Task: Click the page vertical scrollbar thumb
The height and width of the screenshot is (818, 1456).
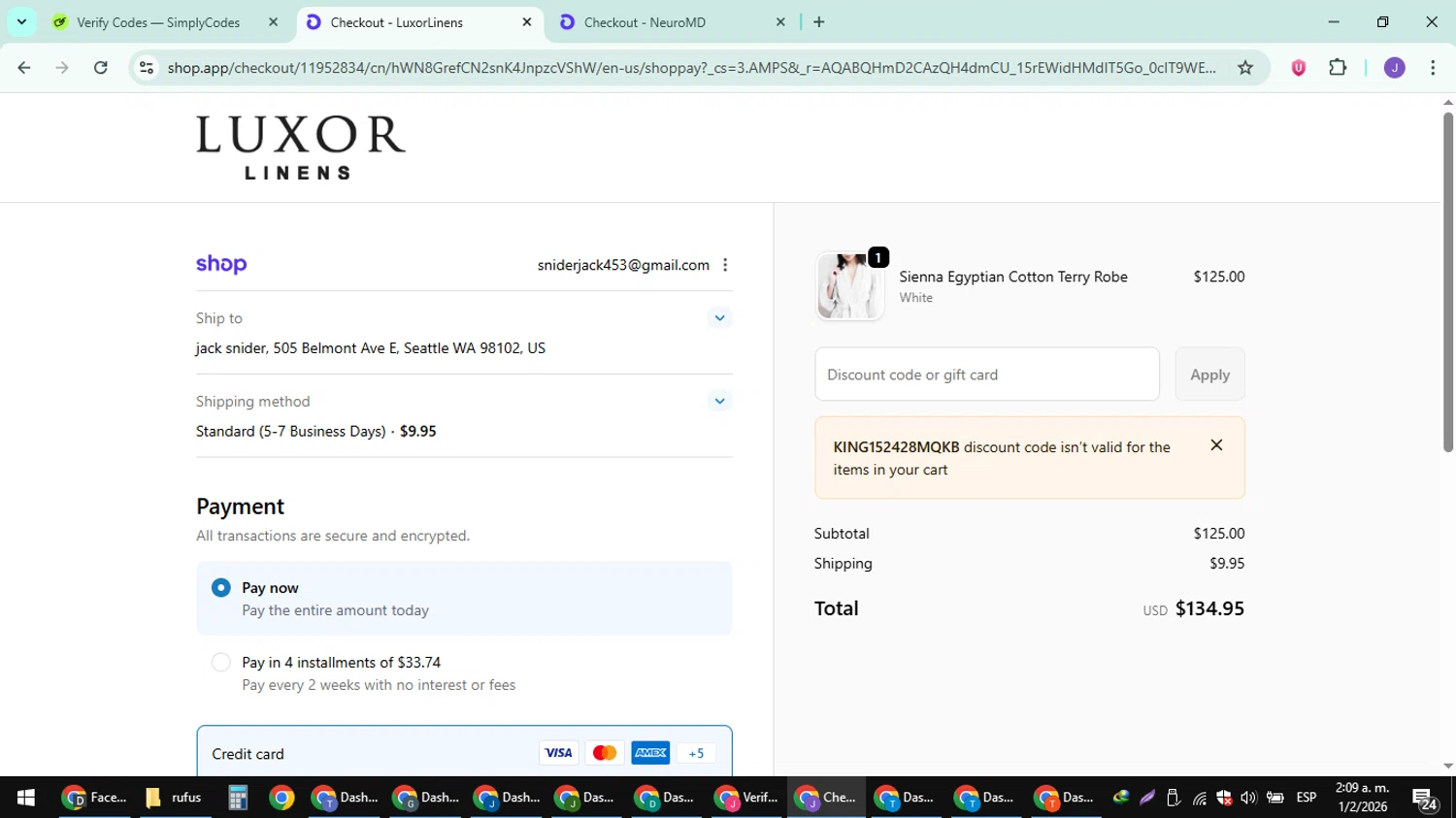Action: (1448, 281)
